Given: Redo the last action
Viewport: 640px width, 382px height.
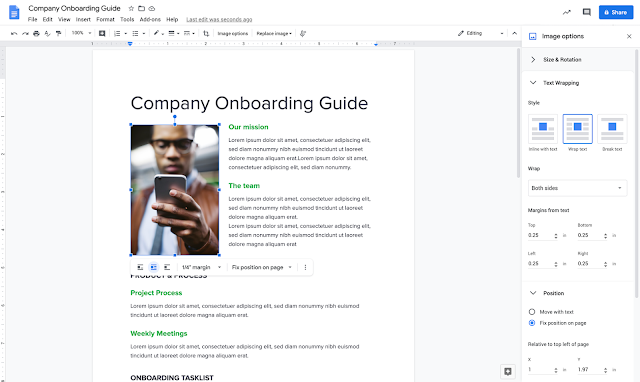Looking at the screenshot, I should click(25, 33).
